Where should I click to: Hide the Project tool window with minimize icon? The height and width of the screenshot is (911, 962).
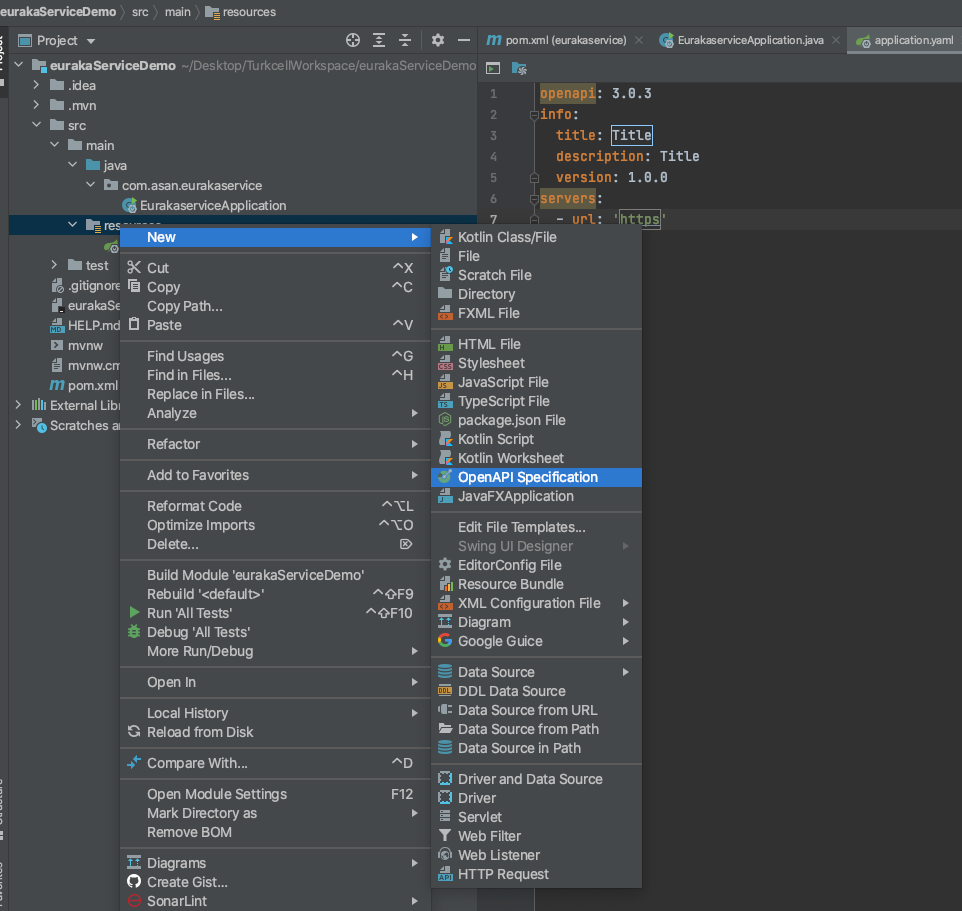463,38
